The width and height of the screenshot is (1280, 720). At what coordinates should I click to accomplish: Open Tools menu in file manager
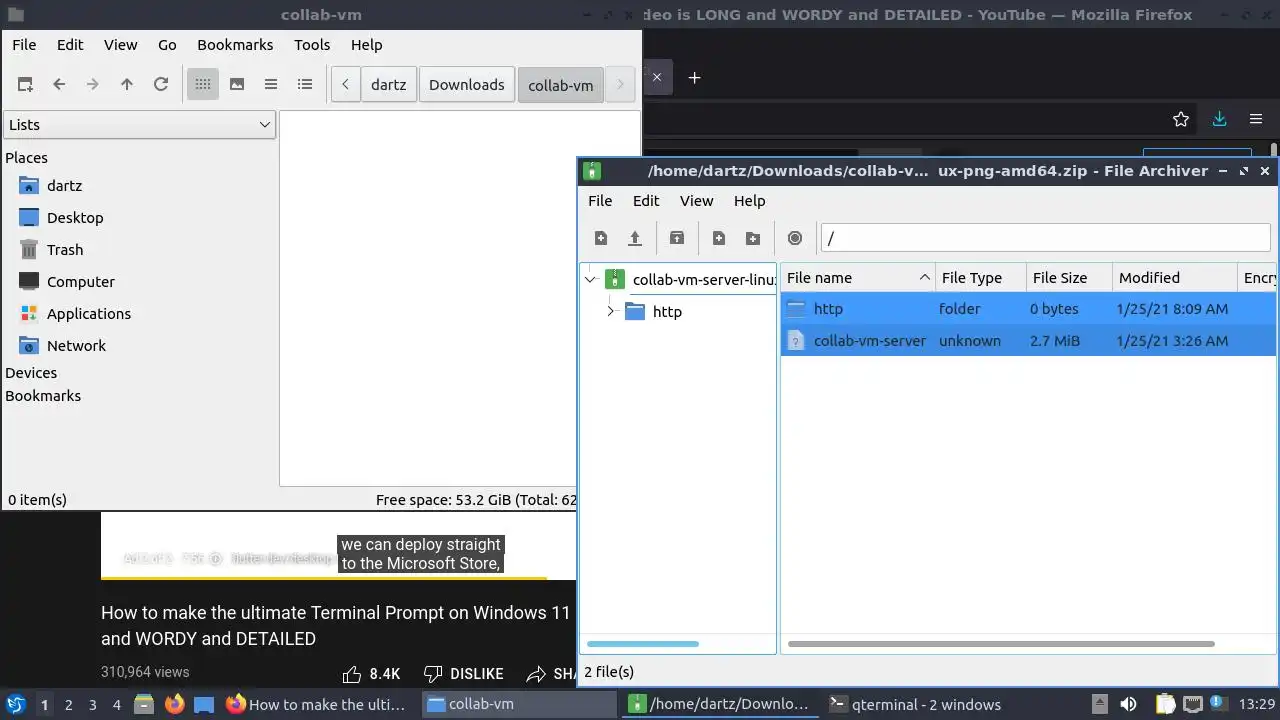[312, 45]
